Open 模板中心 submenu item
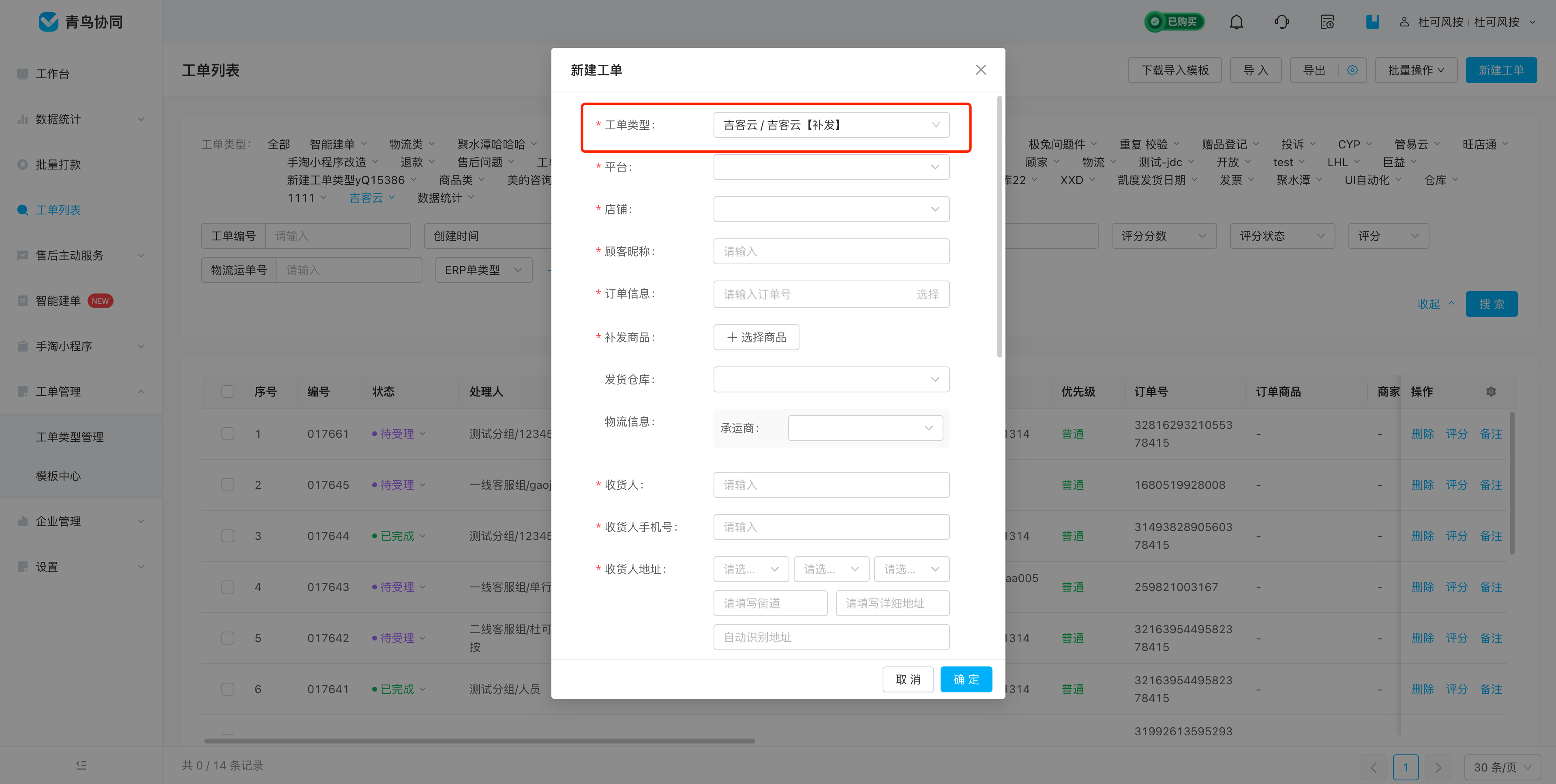This screenshot has height=784, width=1556. pos(58,476)
